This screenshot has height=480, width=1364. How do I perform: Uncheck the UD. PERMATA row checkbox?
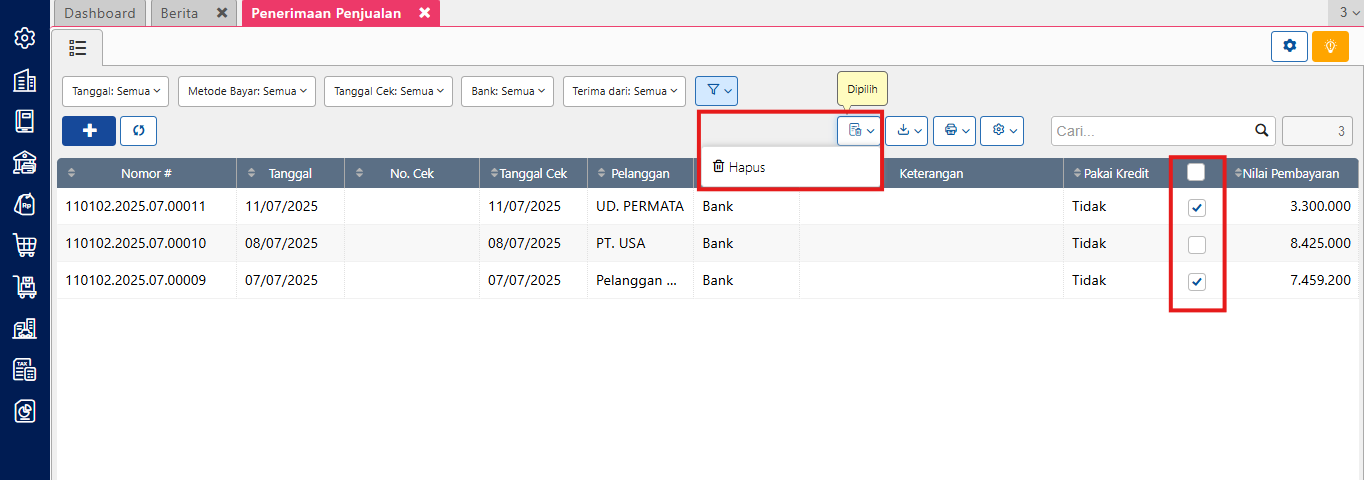click(1197, 208)
